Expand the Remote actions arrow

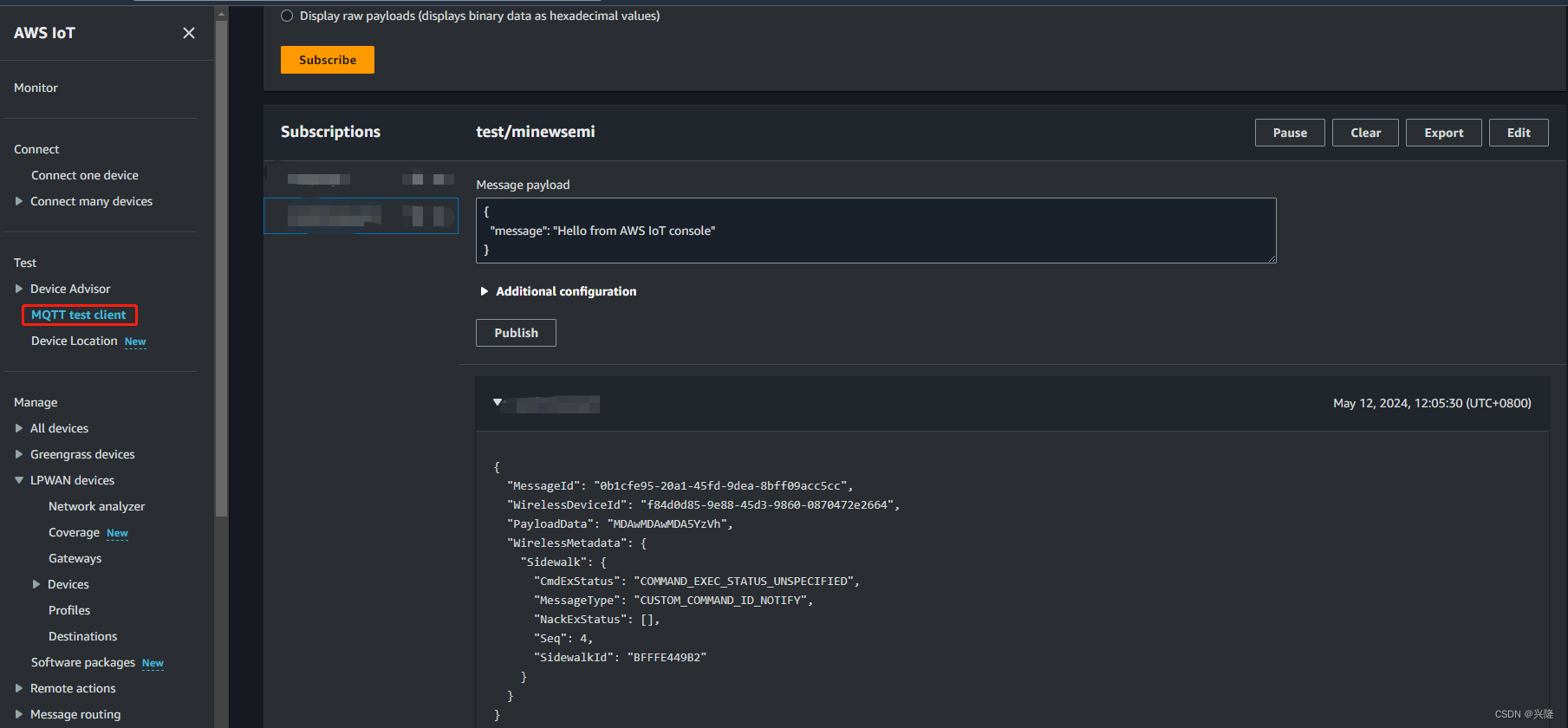tap(19, 688)
